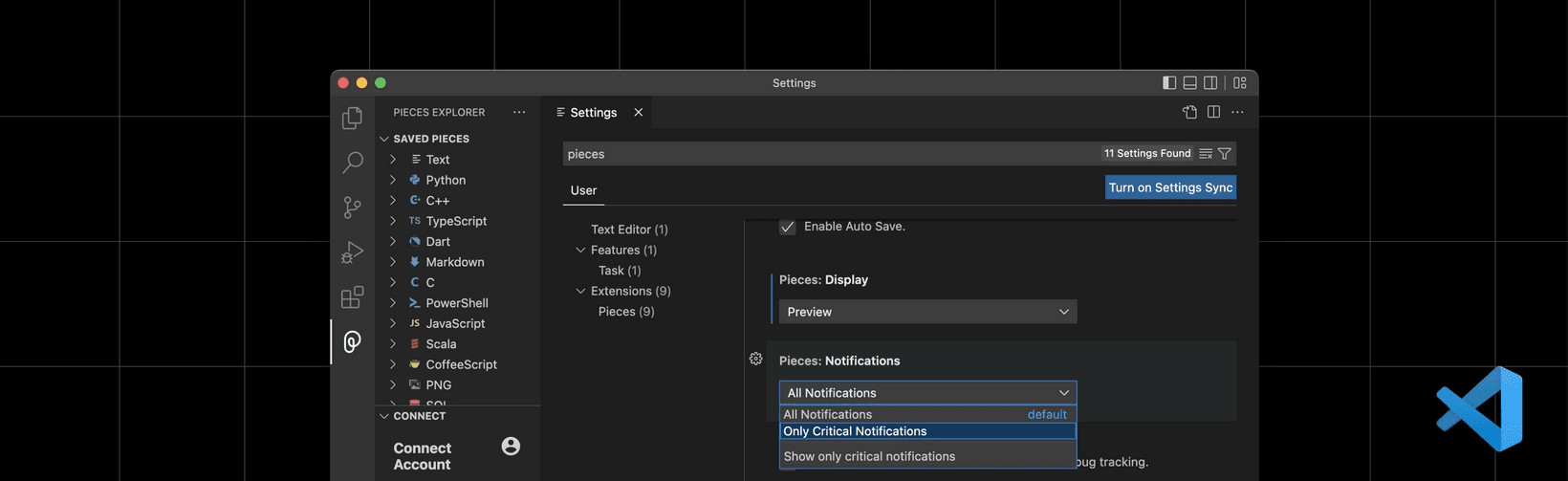Click Turn on Settings Sync button
Viewport: 1568px width, 481px height.
click(x=1170, y=187)
